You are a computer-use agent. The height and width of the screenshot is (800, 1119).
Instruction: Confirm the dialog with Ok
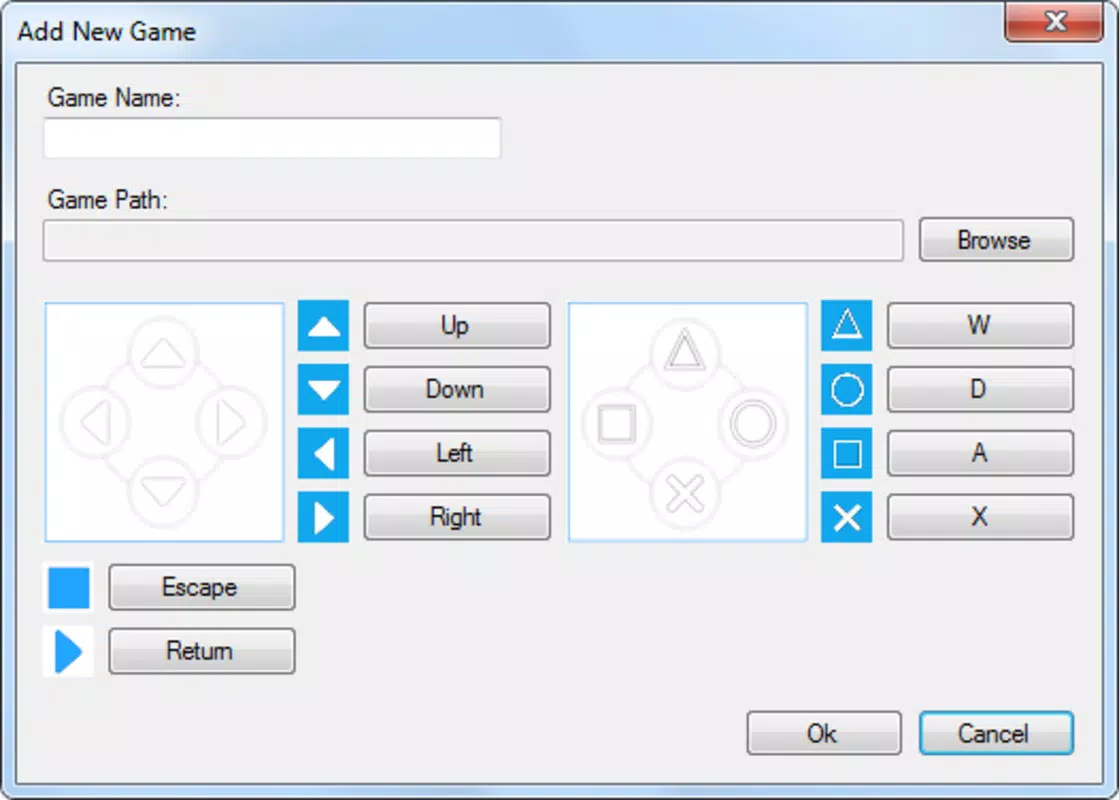click(x=824, y=733)
